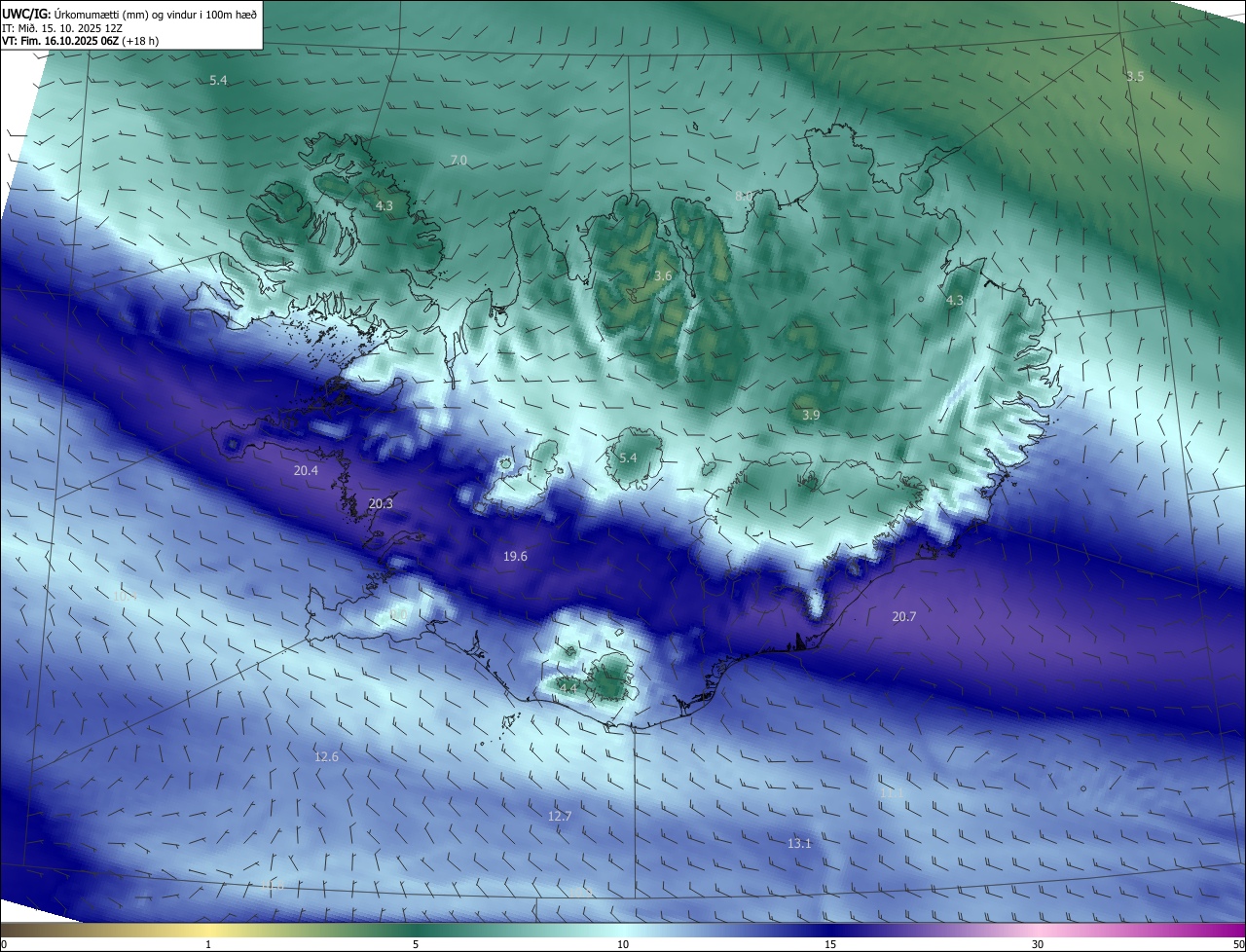Click the '15' tick on the colour scale
This screenshot has width=1246, height=952.
830,944
